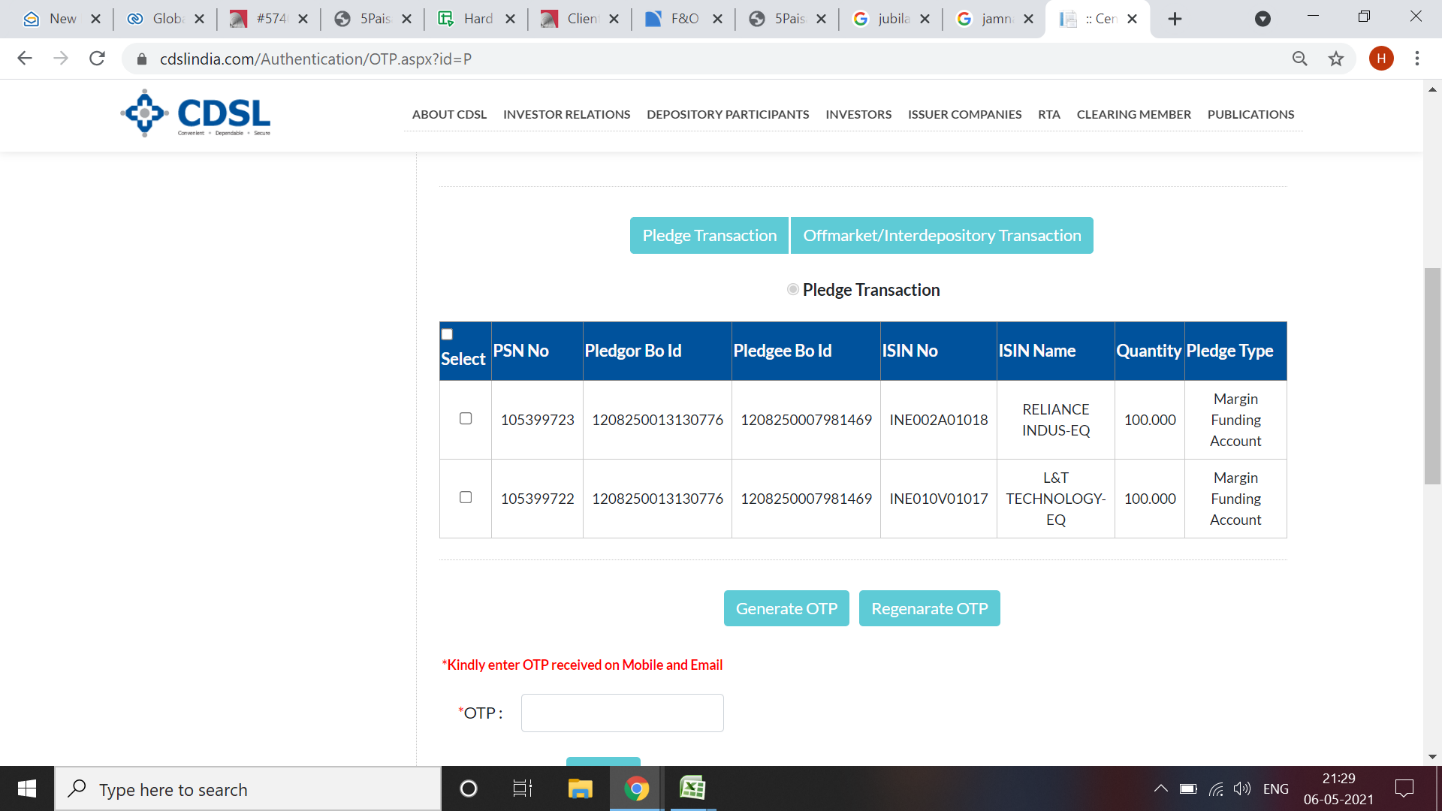The width and height of the screenshot is (1442, 811).
Task: Open the browser zoom magnifier icon
Action: tap(1300, 59)
